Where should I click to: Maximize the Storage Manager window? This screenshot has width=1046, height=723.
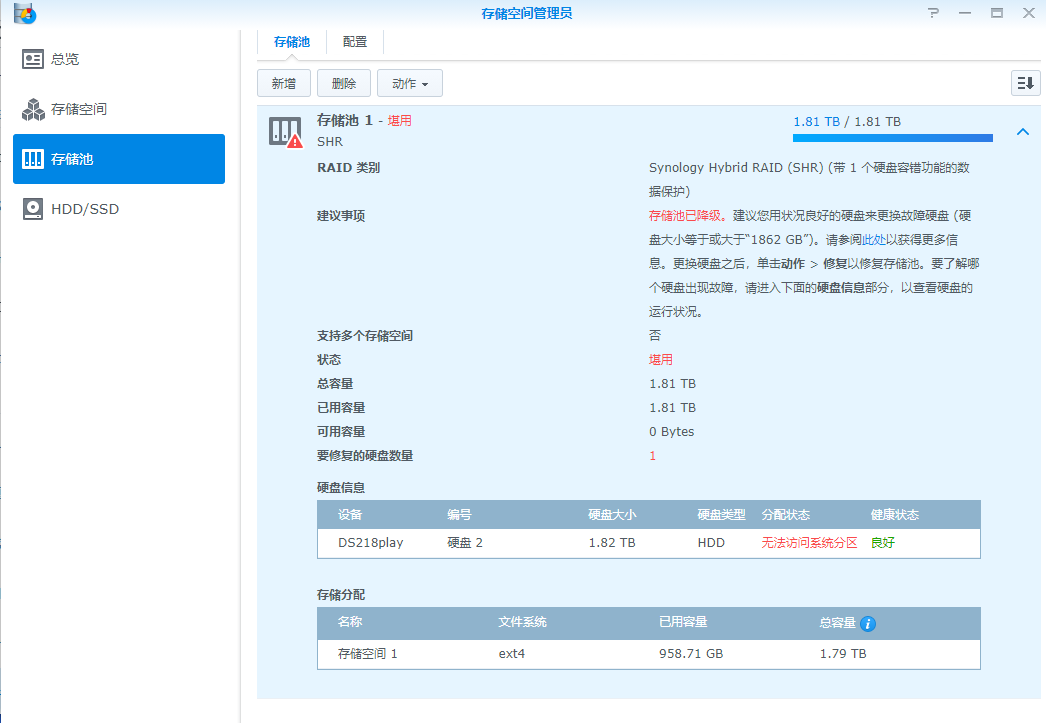(x=997, y=13)
